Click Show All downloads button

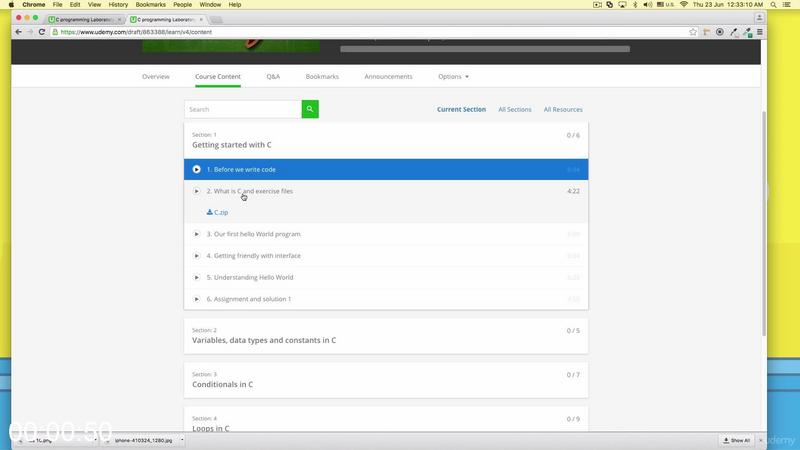[x=737, y=440]
